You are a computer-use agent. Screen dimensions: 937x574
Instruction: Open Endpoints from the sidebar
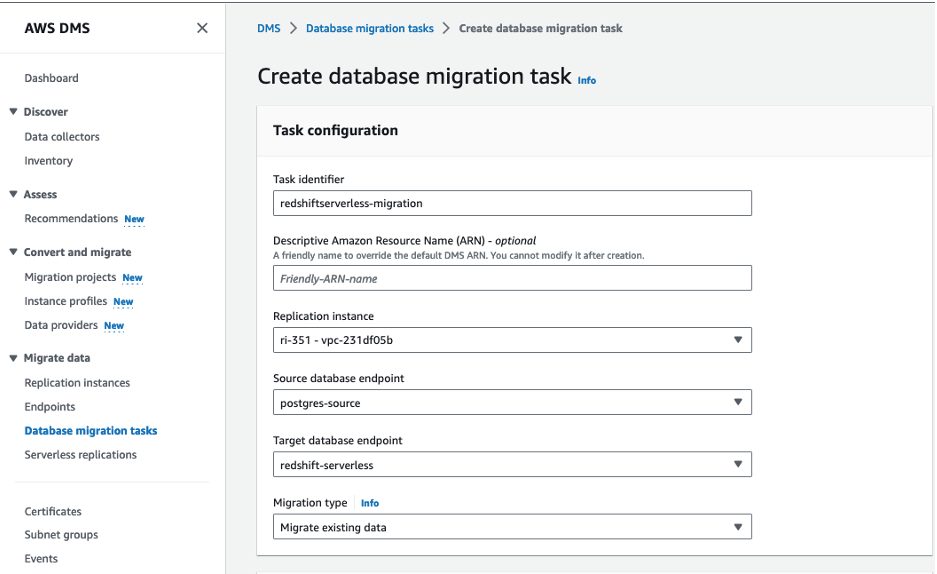[x=50, y=407]
